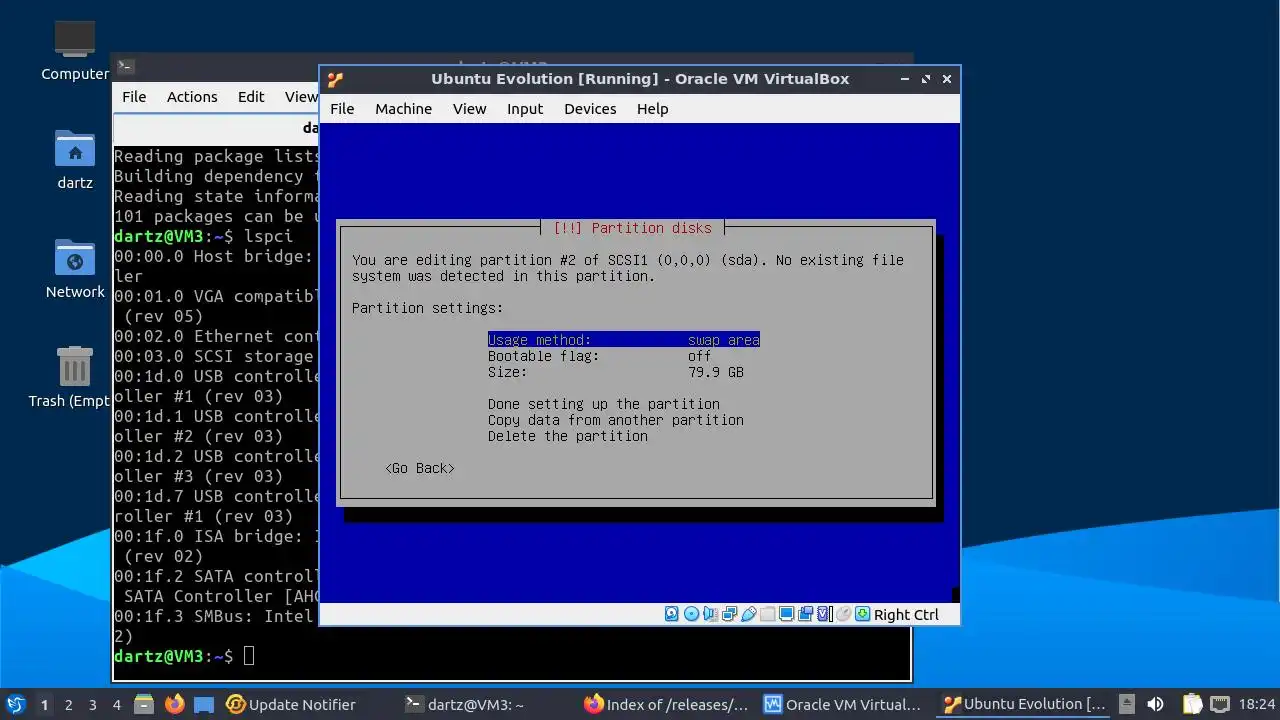
Task: Open the dartz home folder desktop icon
Action: pyautogui.click(x=75, y=160)
